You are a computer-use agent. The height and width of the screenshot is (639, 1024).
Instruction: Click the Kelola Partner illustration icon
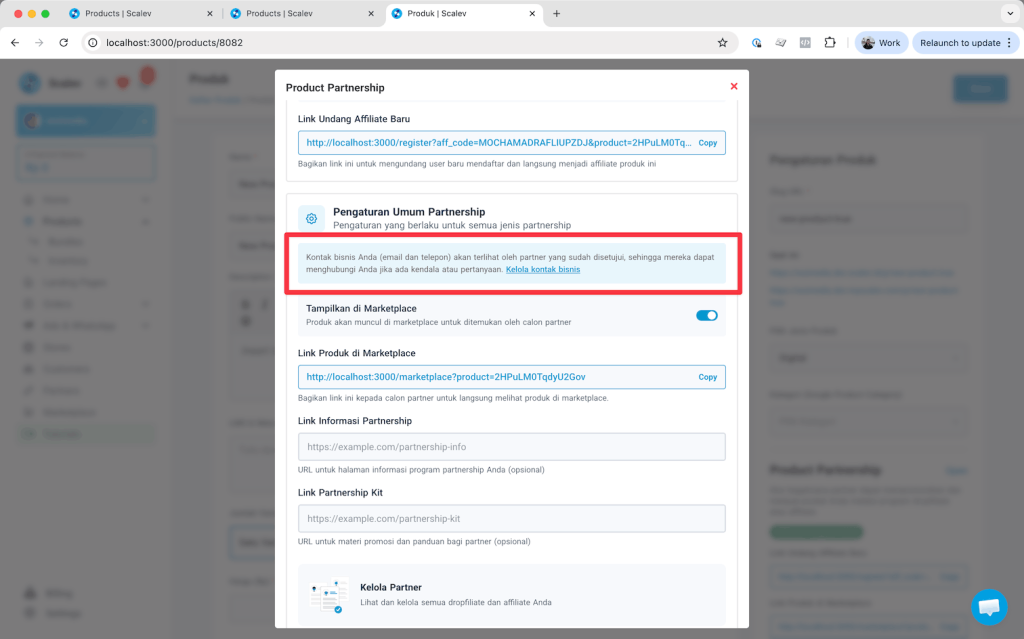tap(328, 595)
